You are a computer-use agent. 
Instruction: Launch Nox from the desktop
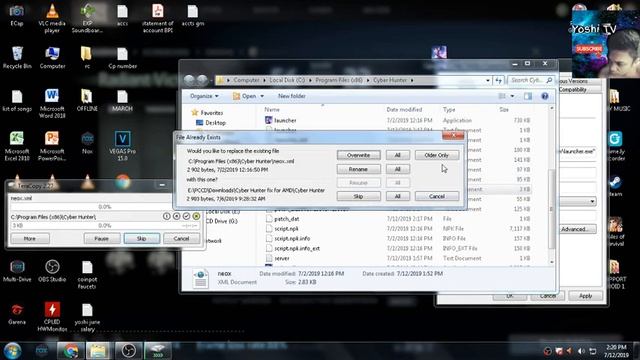pyautogui.click(x=87, y=142)
